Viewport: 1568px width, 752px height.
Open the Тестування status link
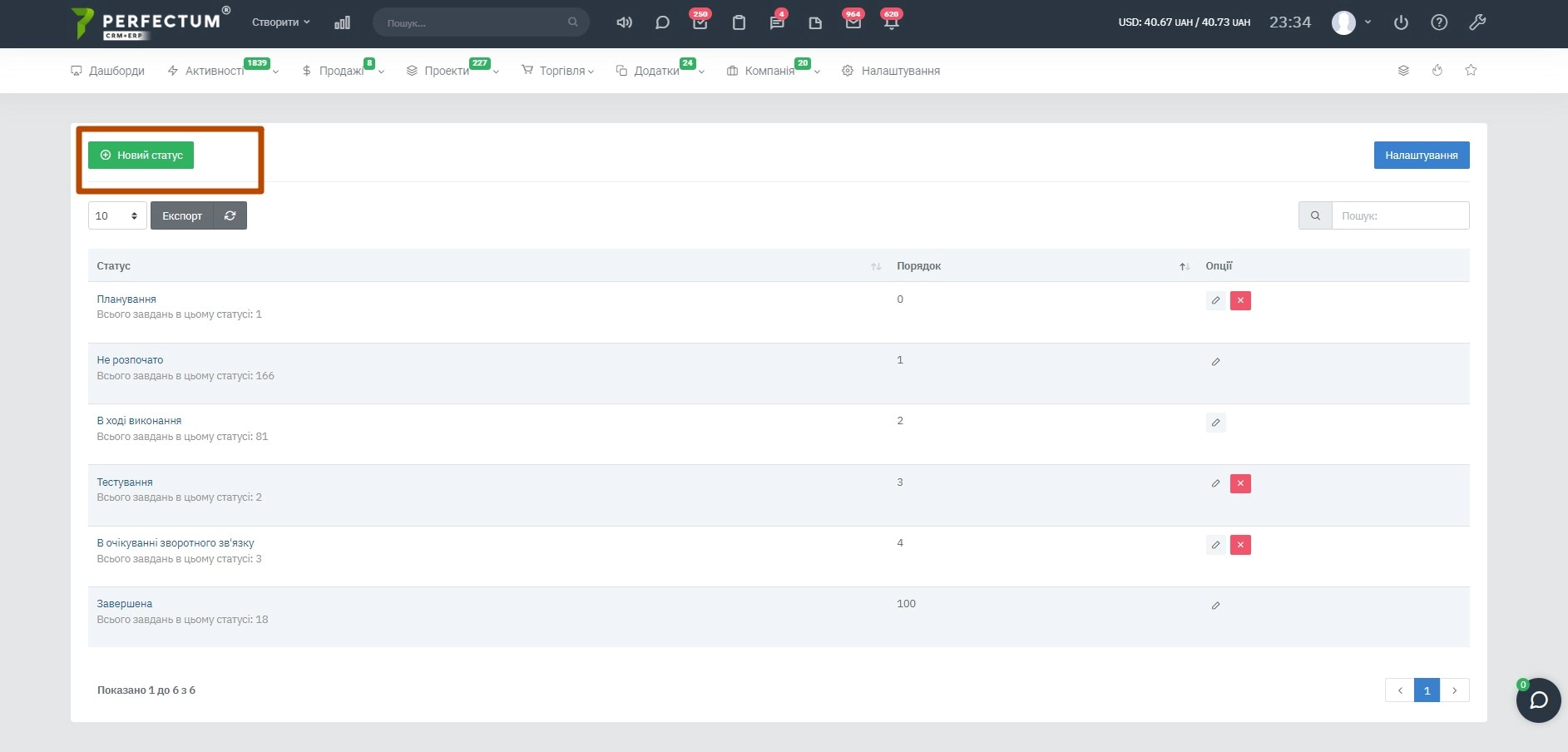point(125,482)
